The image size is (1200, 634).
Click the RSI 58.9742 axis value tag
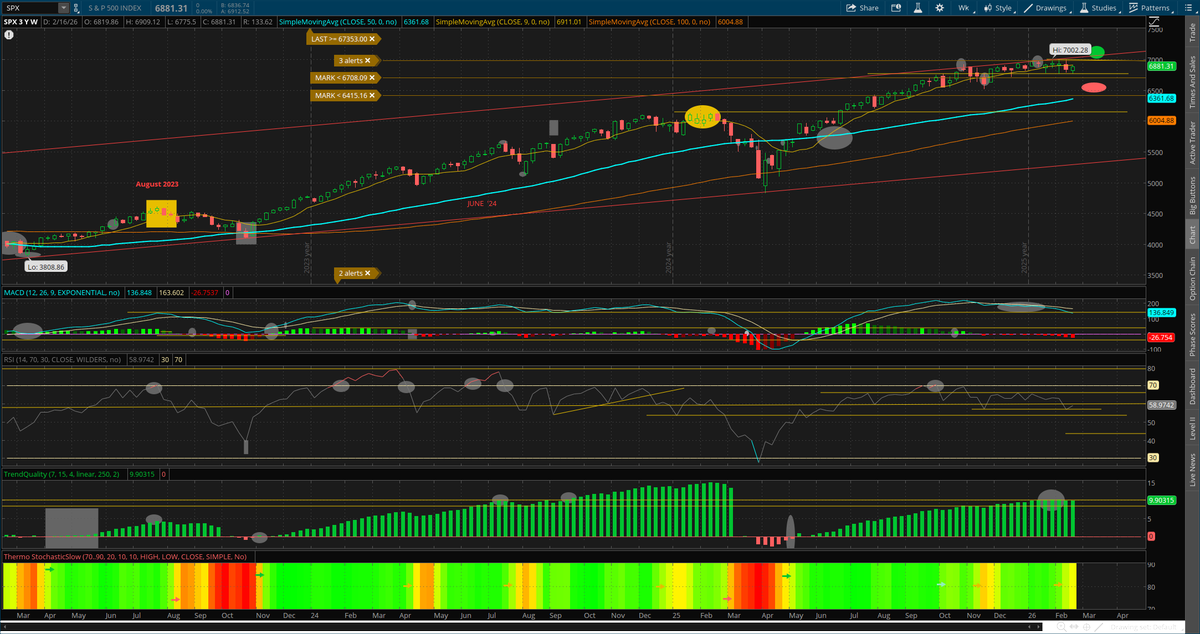tap(1160, 405)
